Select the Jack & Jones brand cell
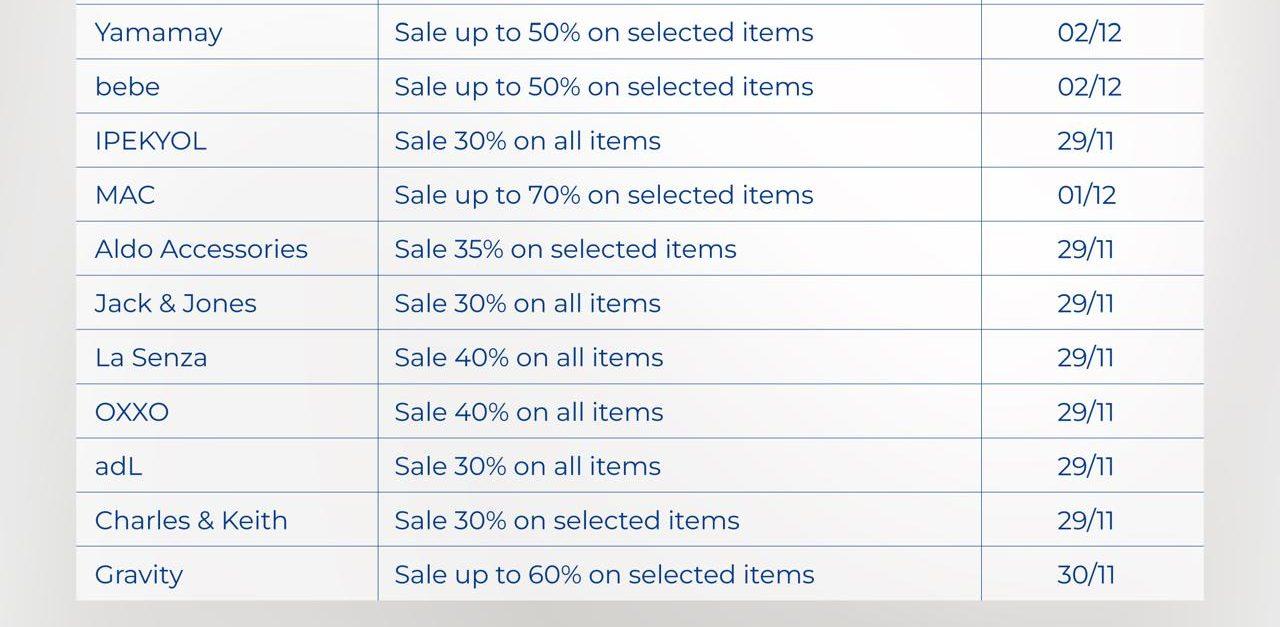 coord(175,303)
